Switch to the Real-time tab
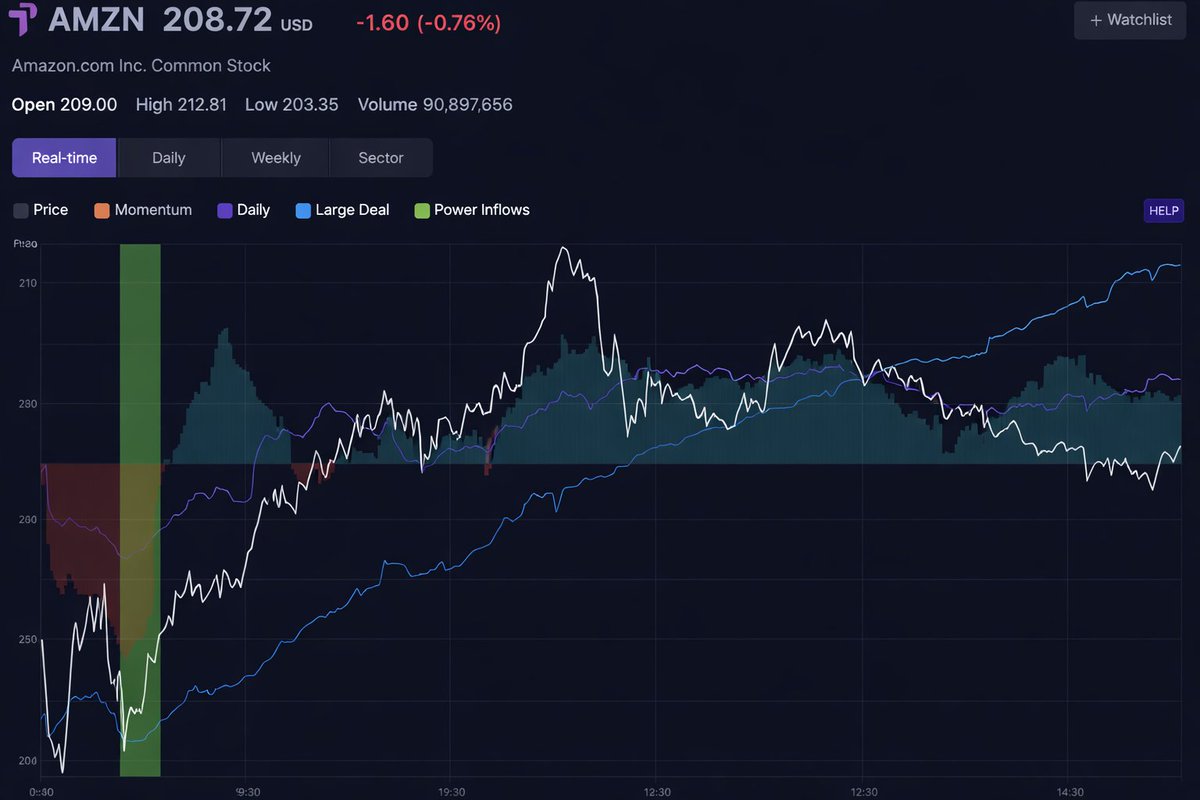This screenshot has height=800, width=1200. coord(64,158)
